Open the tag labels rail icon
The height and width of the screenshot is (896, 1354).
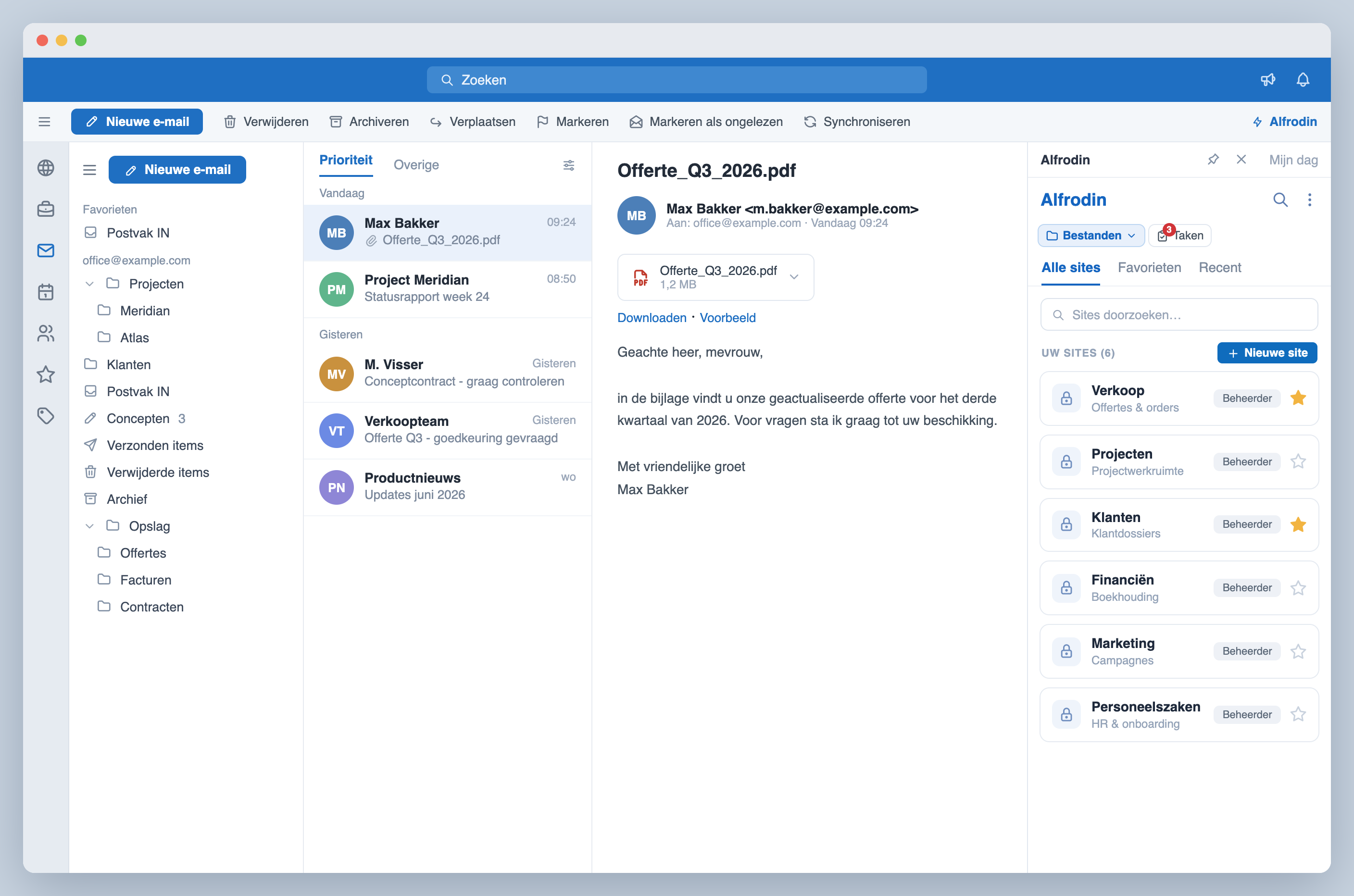click(46, 415)
